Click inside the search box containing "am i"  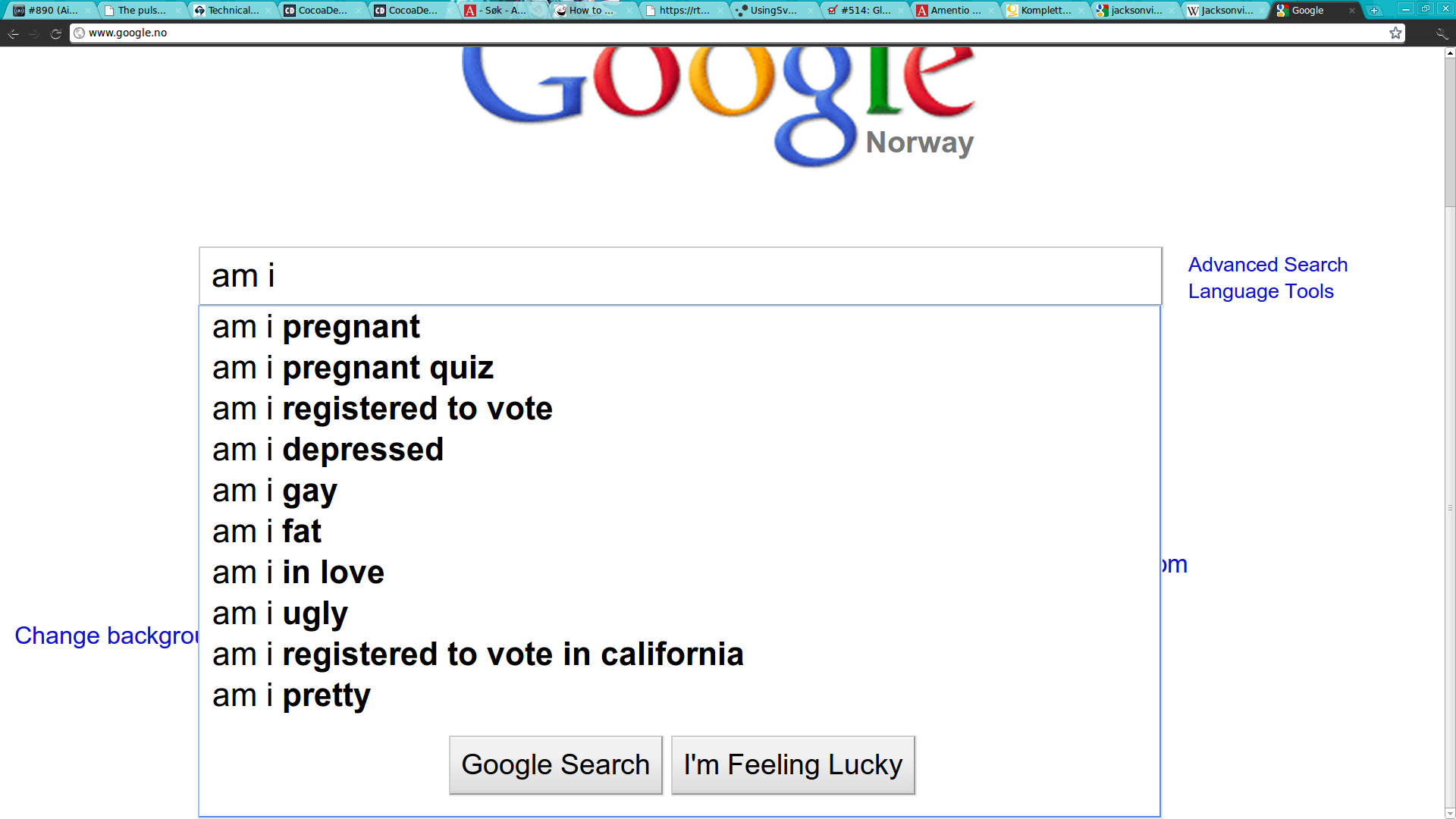pyautogui.click(x=680, y=276)
